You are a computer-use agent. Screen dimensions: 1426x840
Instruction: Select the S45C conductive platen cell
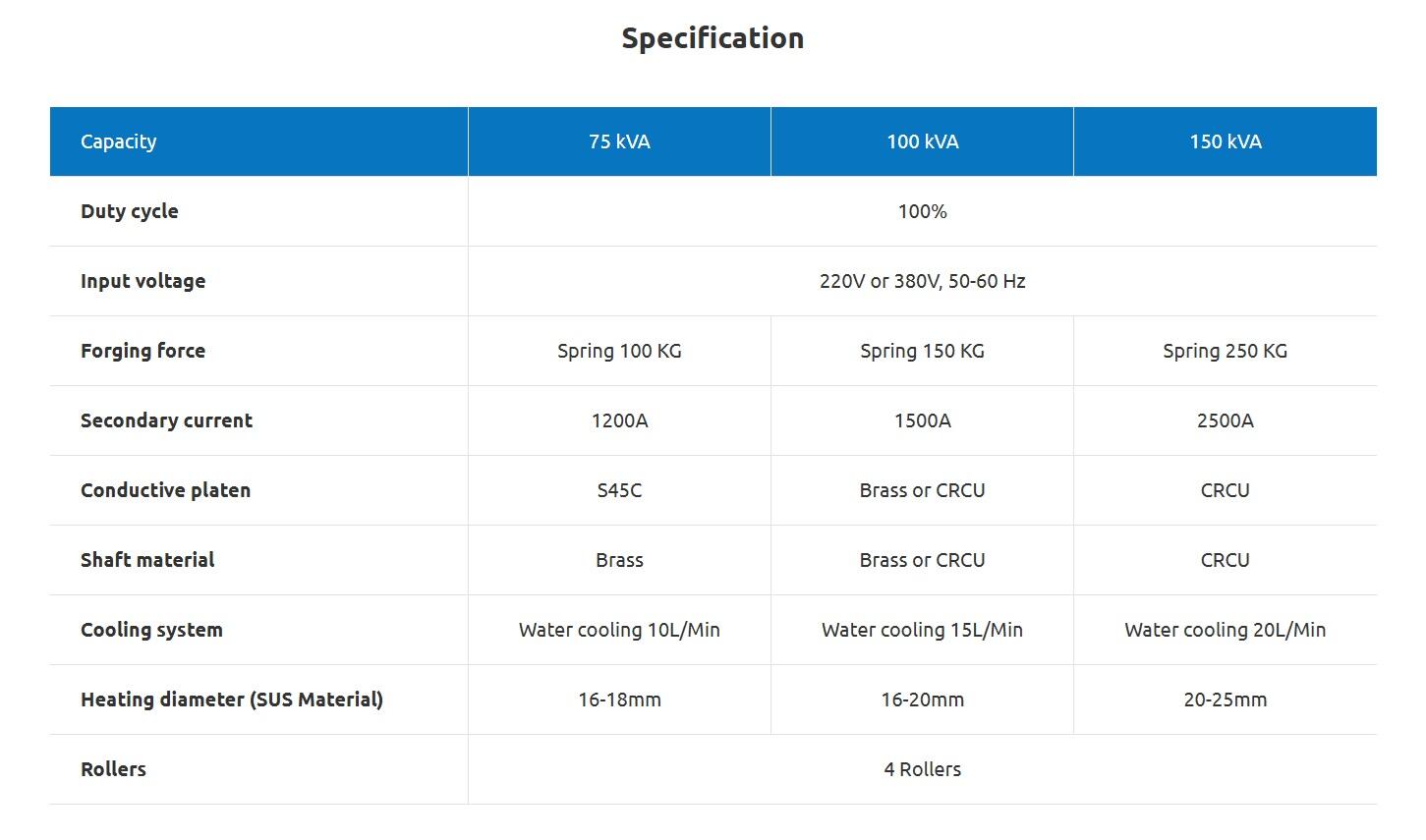pyautogui.click(x=619, y=490)
